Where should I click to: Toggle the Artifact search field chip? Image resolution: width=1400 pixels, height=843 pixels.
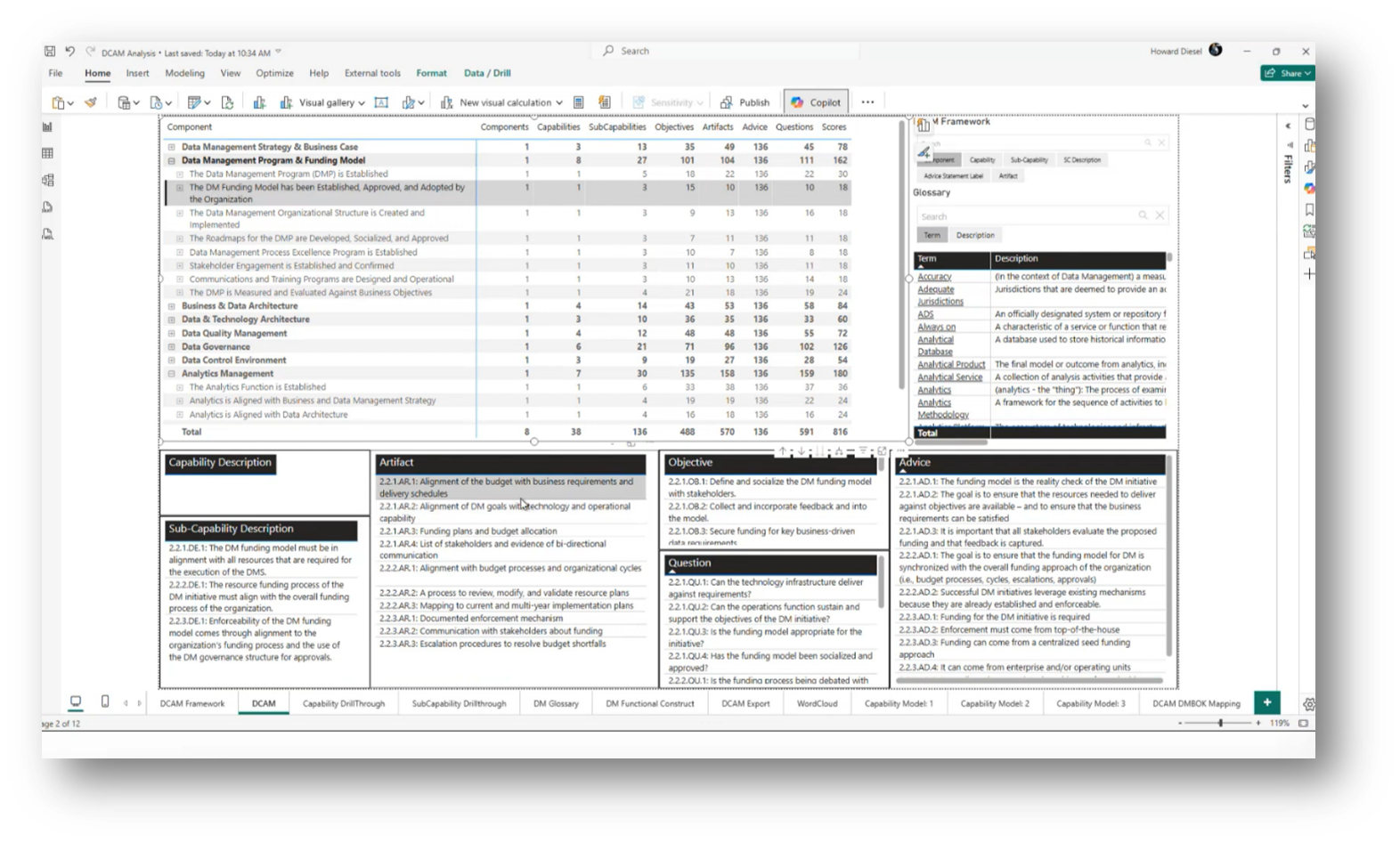(x=1007, y=176)
